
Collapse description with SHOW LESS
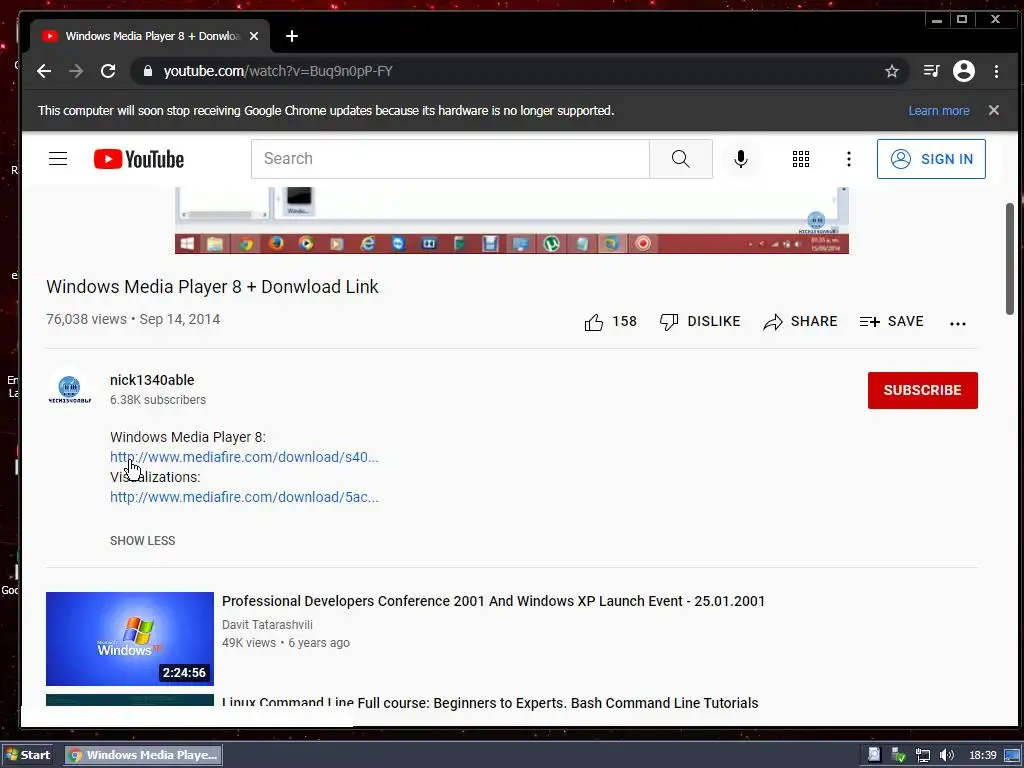pos(142,541)
